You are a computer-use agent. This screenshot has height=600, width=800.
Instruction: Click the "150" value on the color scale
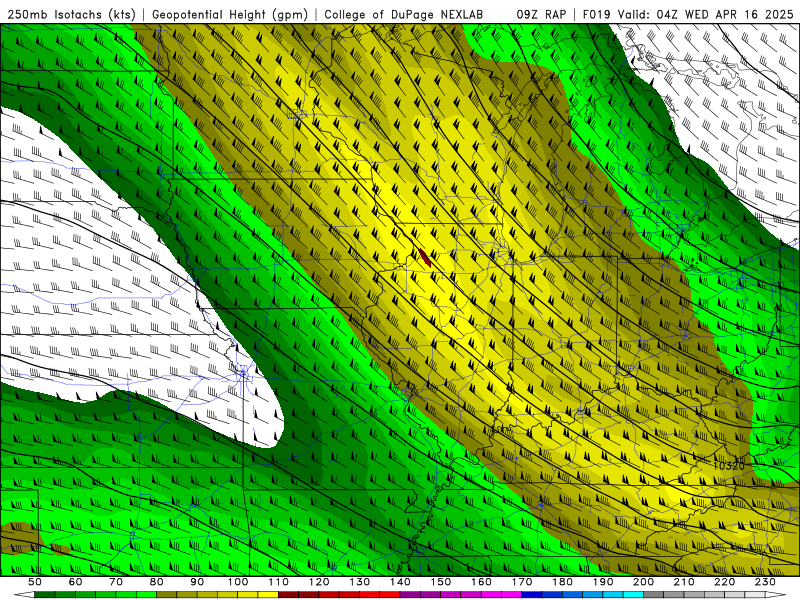441,582
